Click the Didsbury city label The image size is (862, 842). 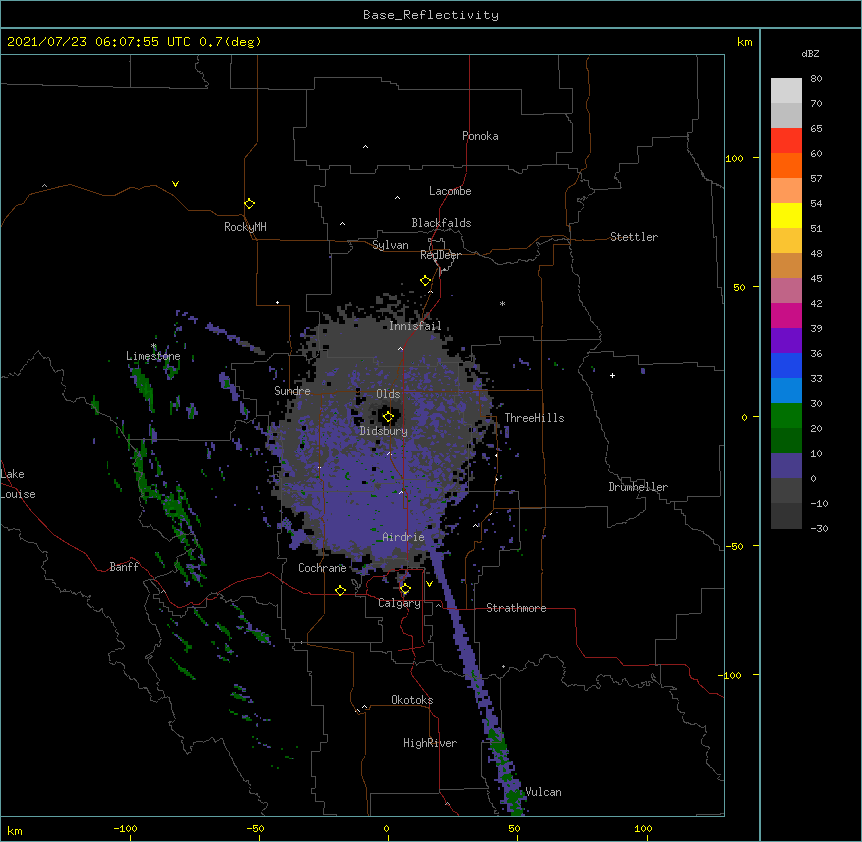click(x=384, y=431)
